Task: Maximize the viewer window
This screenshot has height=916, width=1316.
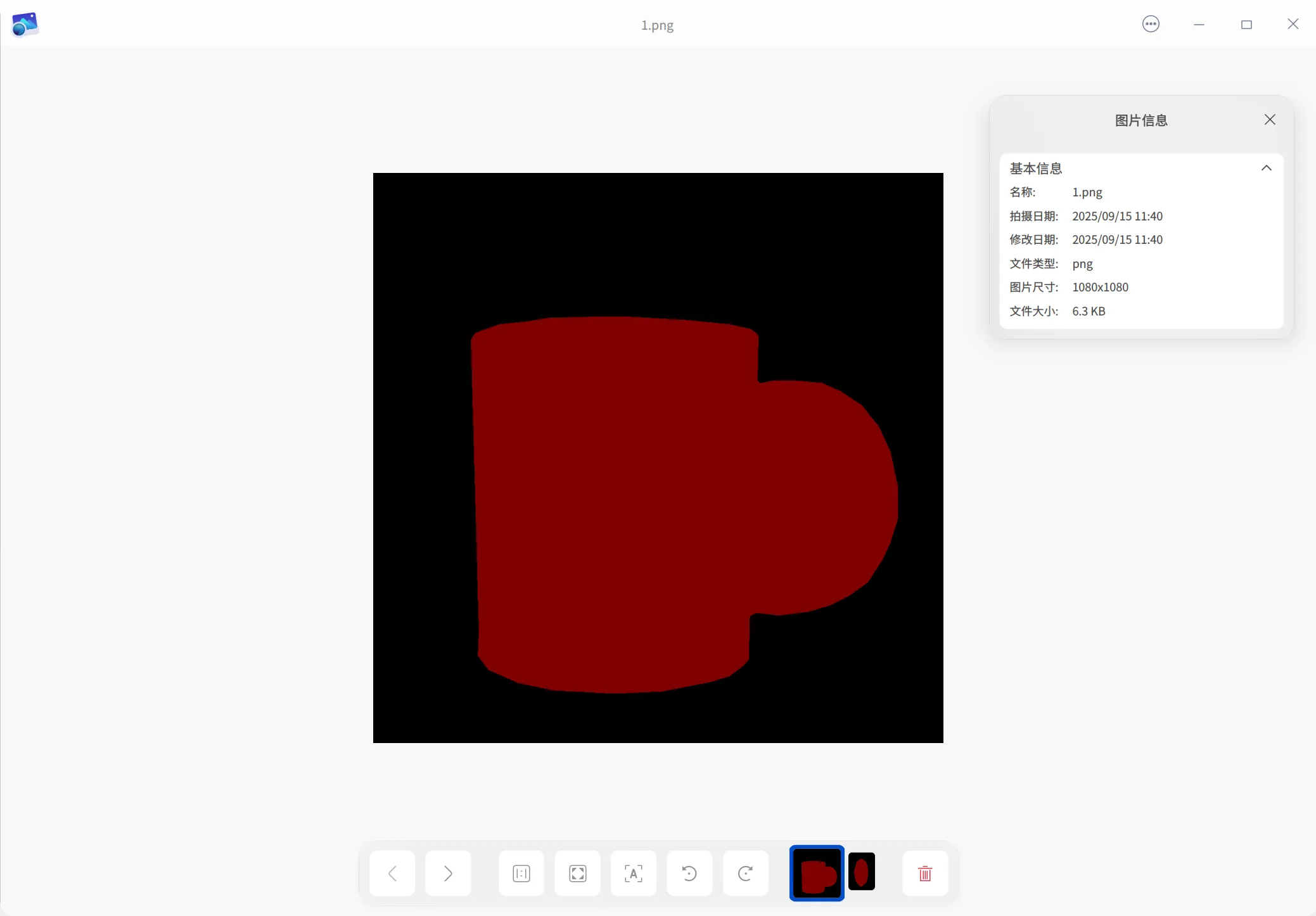Action: tap(1246, 25)
